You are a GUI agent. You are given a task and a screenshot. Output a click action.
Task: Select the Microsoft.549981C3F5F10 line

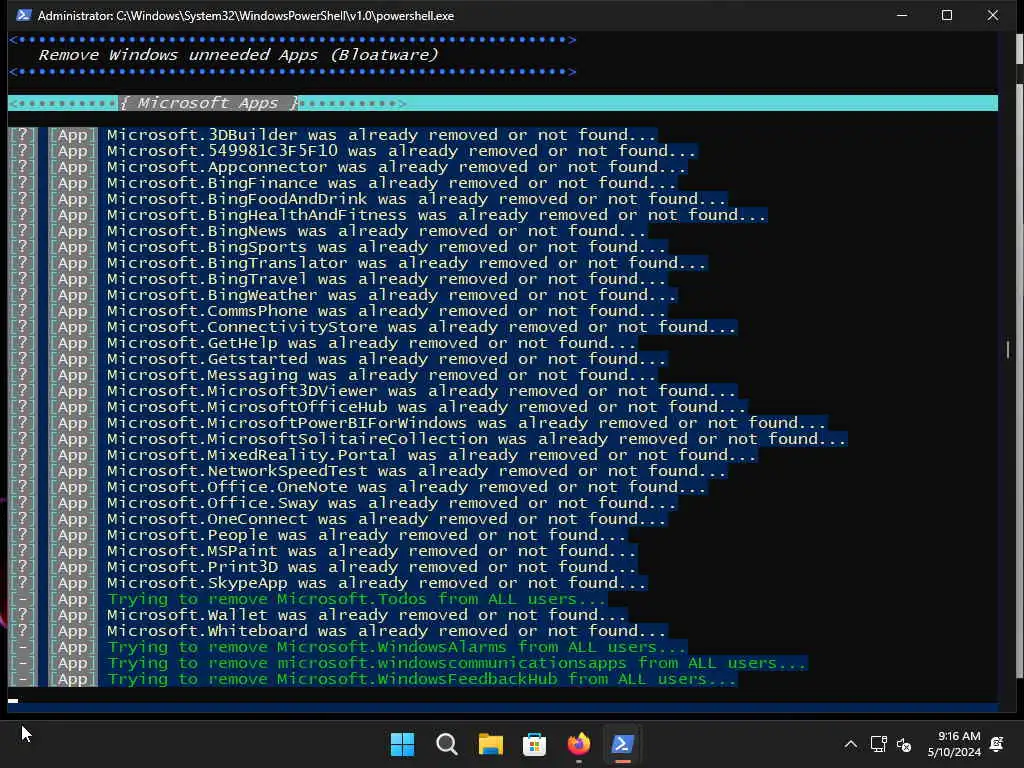[401, 151]
